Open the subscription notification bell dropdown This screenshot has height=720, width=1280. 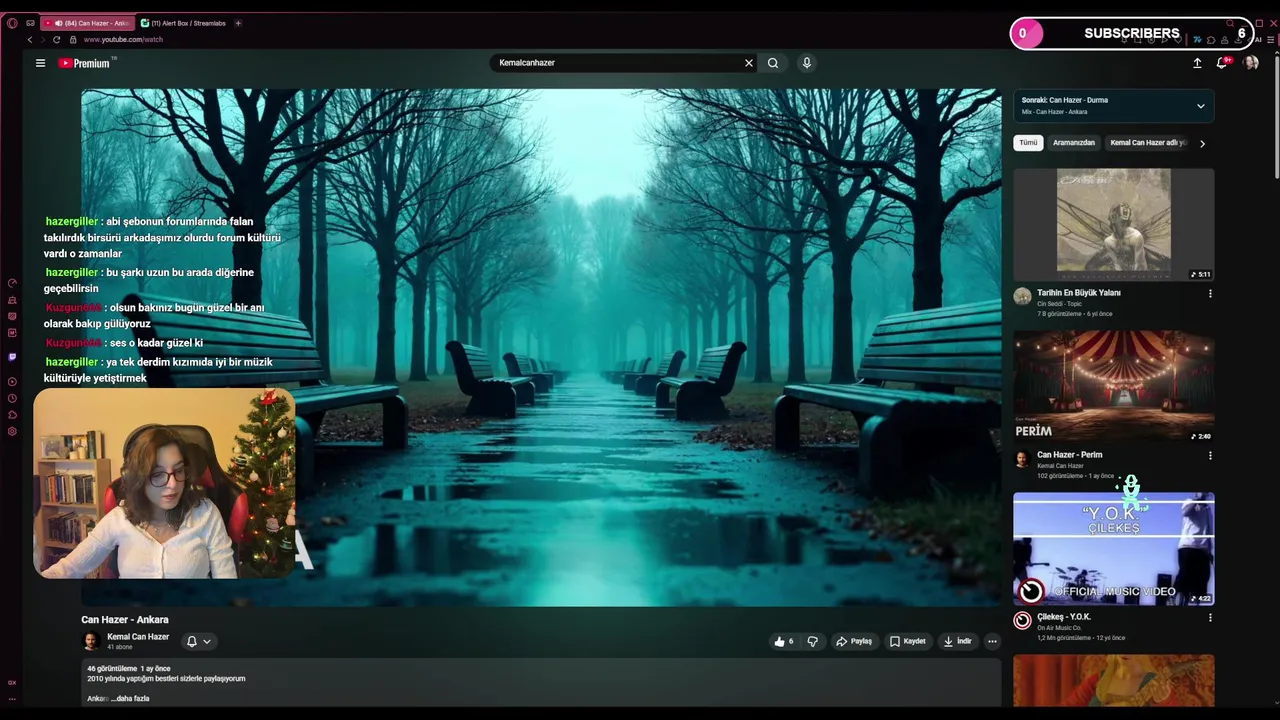pyautogui.click(x=199, y=641)
